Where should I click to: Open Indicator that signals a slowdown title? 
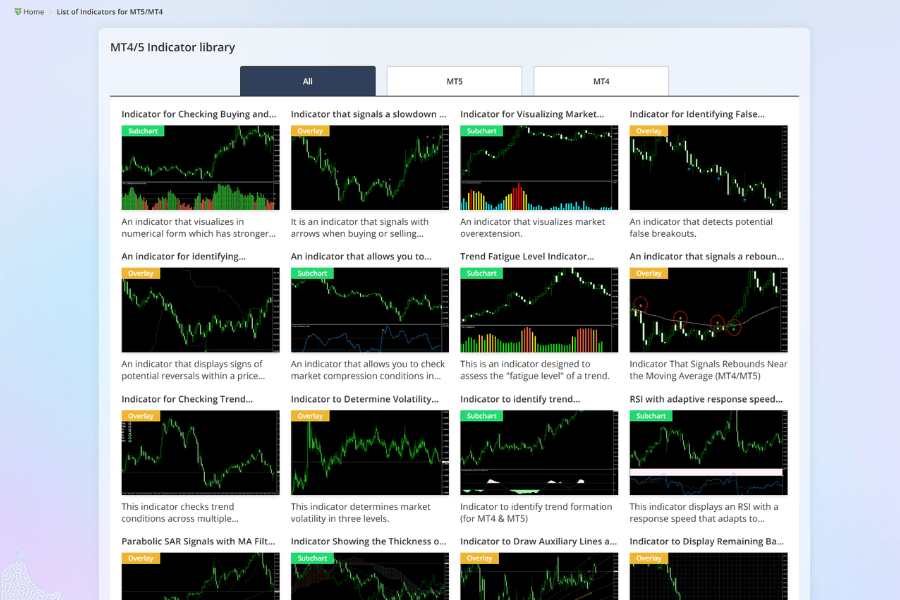pos(368,114)
